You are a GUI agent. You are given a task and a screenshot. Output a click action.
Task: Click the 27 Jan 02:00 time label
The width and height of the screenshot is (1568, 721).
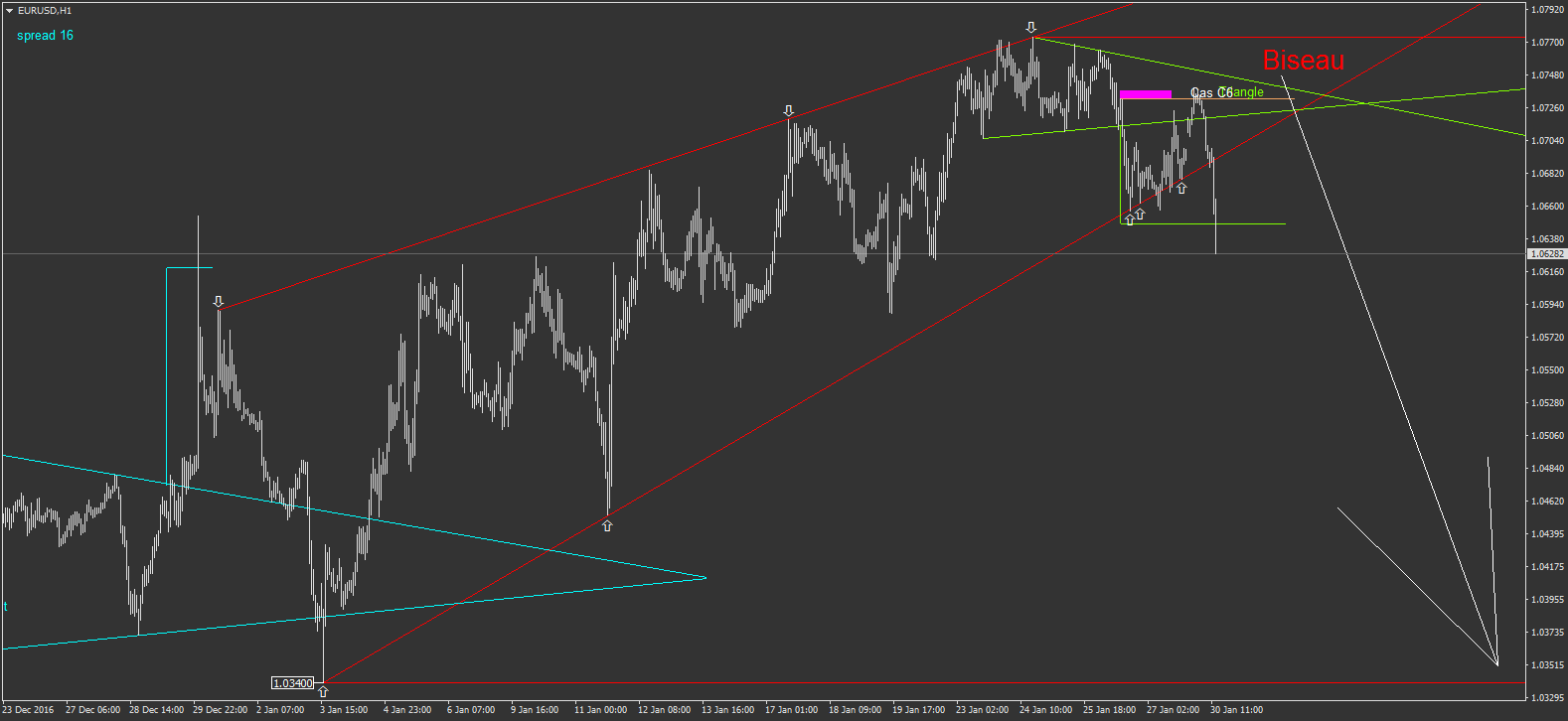1174,710
